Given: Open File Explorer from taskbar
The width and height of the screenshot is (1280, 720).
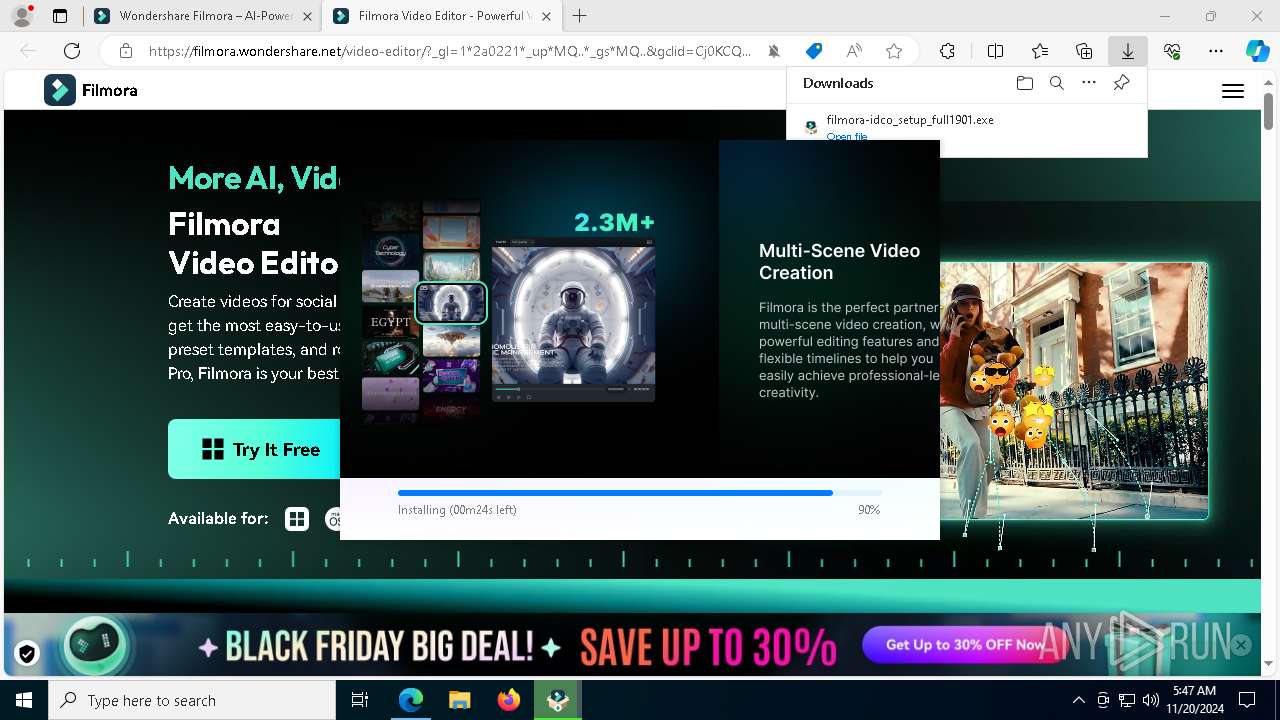Looking at the screenshot, I should [x=460, y=700].
